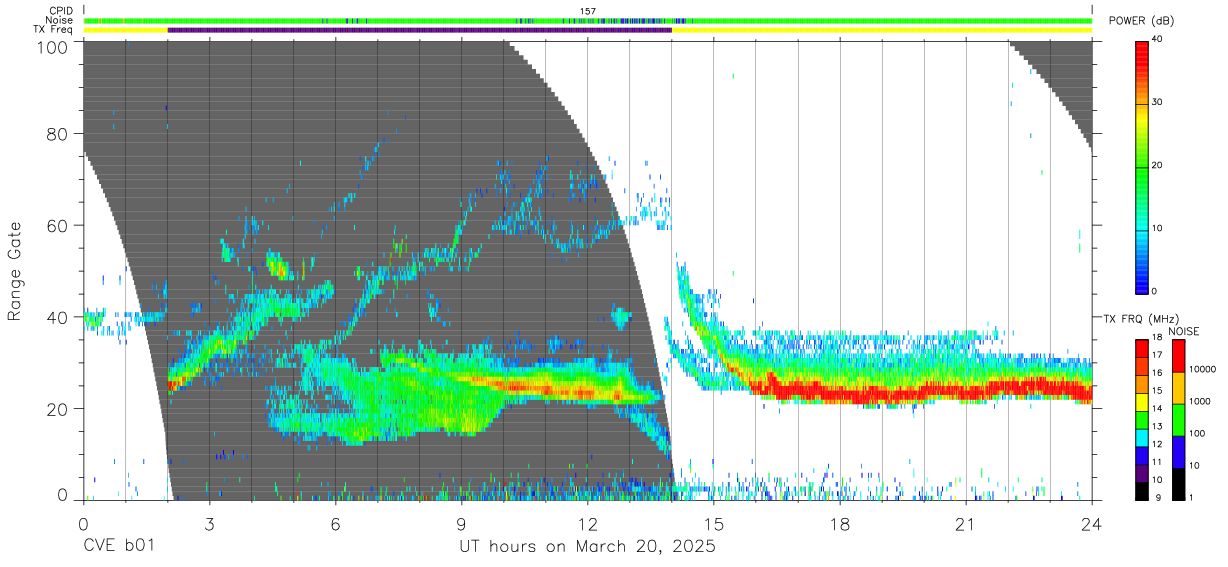The image size is (1228, 567).
Task: Click the NOISE legend title
Action: [x=1183, y=331]
